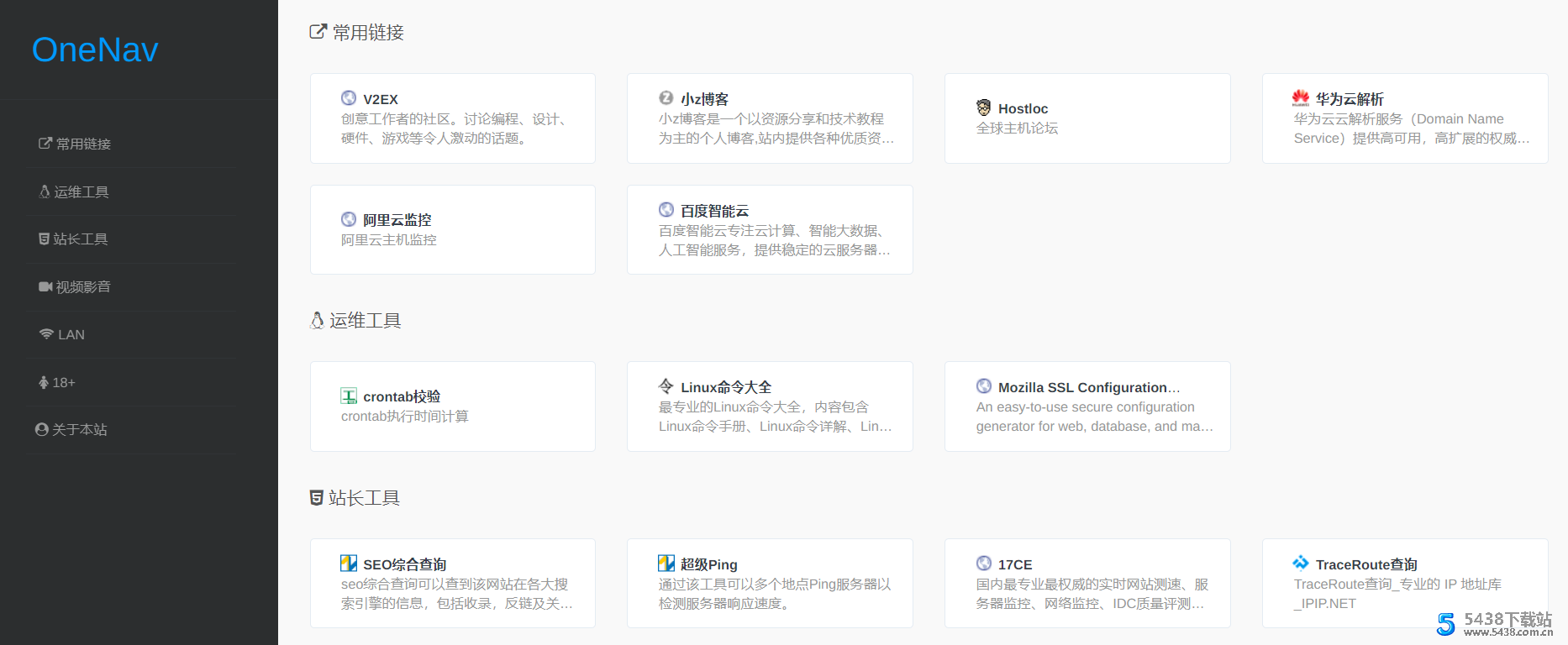The height and width of the screenshot is (645, 1568).
Task: Visit the 百度智能云 link card
Action: tap(770, 230)
